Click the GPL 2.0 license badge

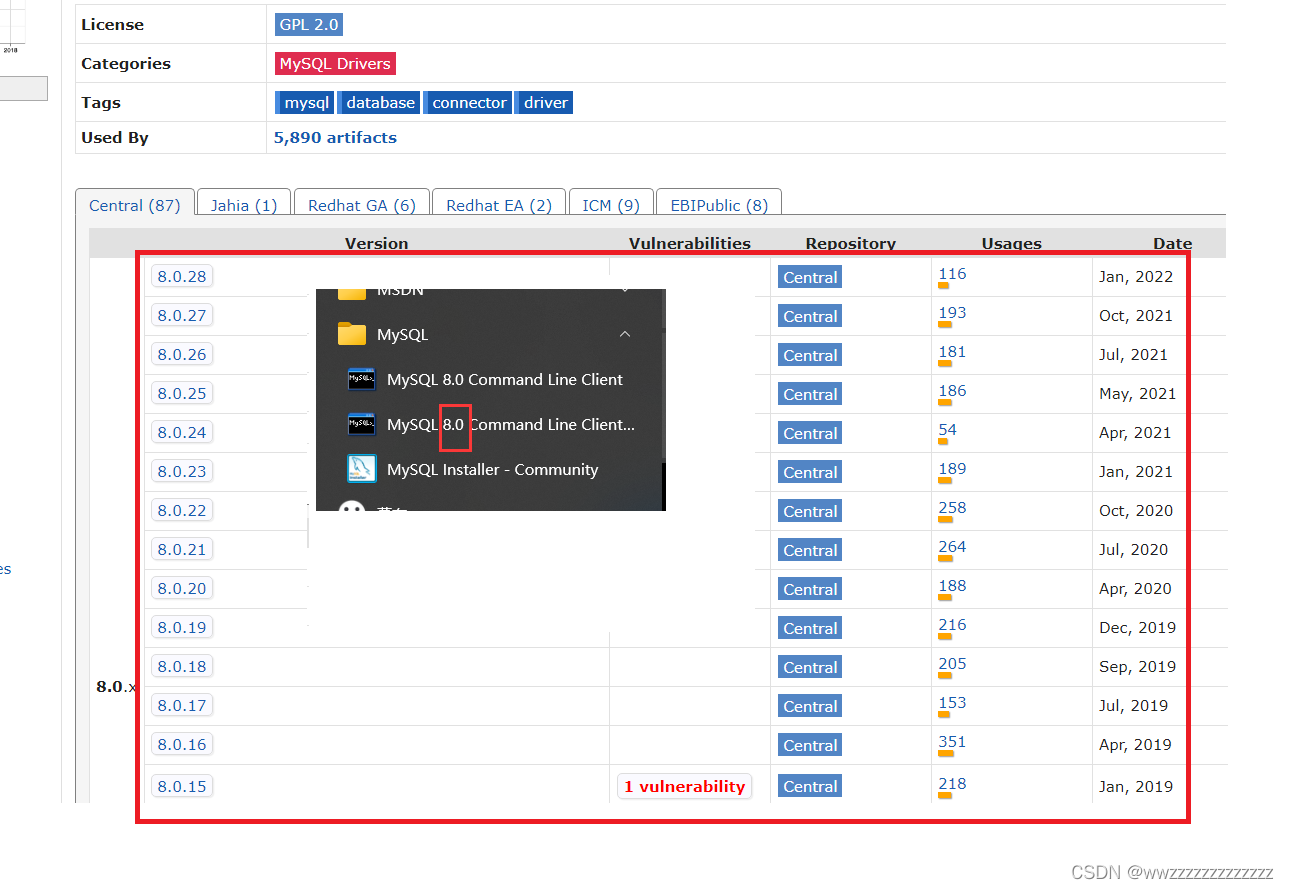(x=309, y=25)
